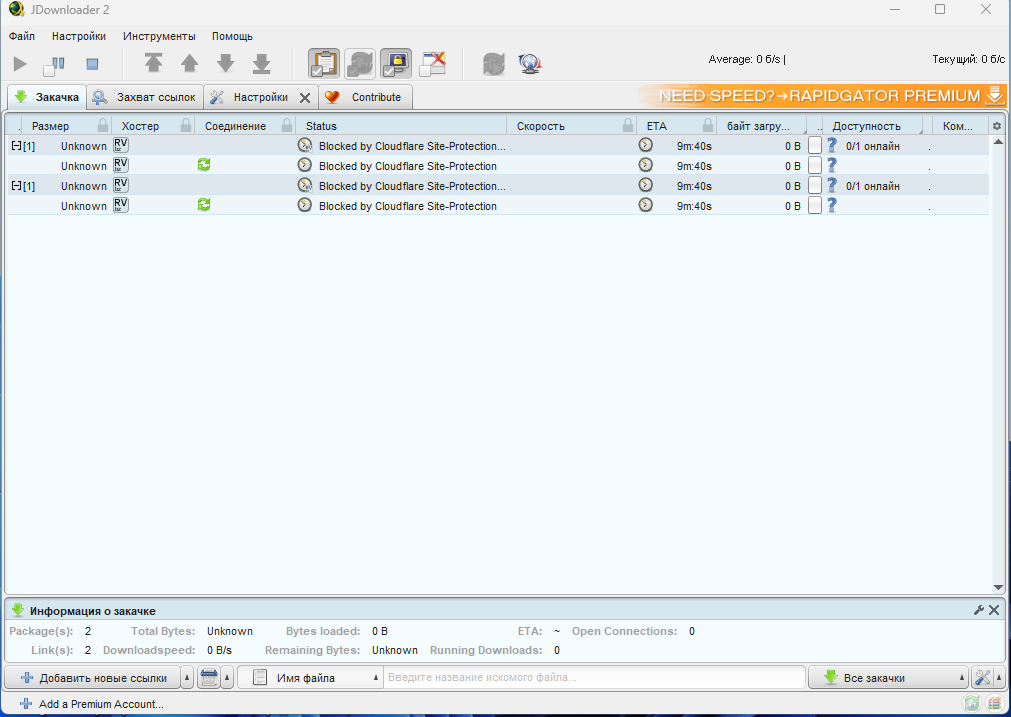Open download info panel settings wrench
Viewport: 1011px width, 717px height.
click(979, 610)
